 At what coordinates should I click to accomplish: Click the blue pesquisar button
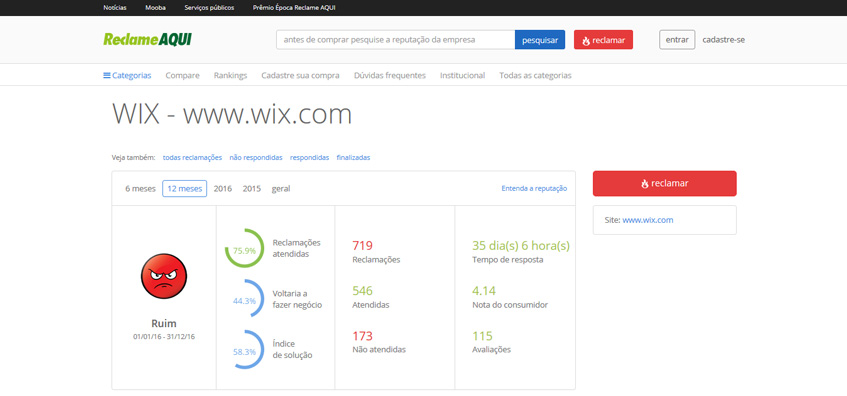point(540,40)
